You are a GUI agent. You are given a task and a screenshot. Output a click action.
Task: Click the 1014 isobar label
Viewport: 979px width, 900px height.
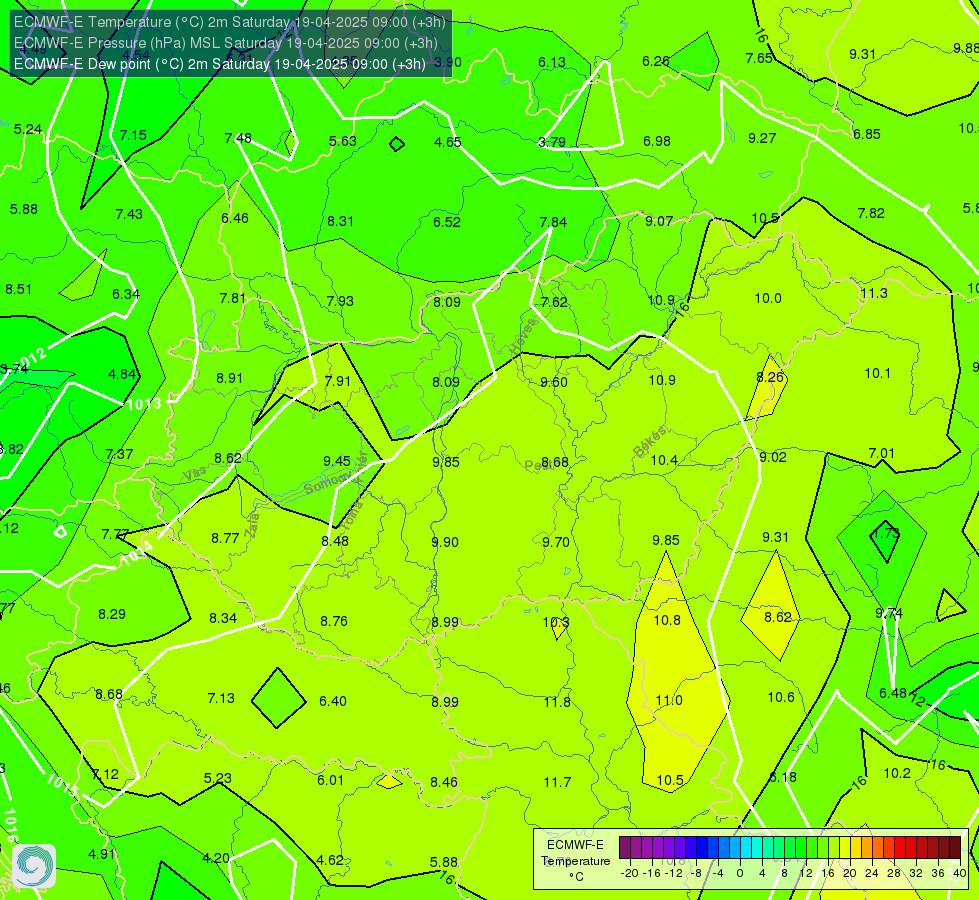(136, 553)
